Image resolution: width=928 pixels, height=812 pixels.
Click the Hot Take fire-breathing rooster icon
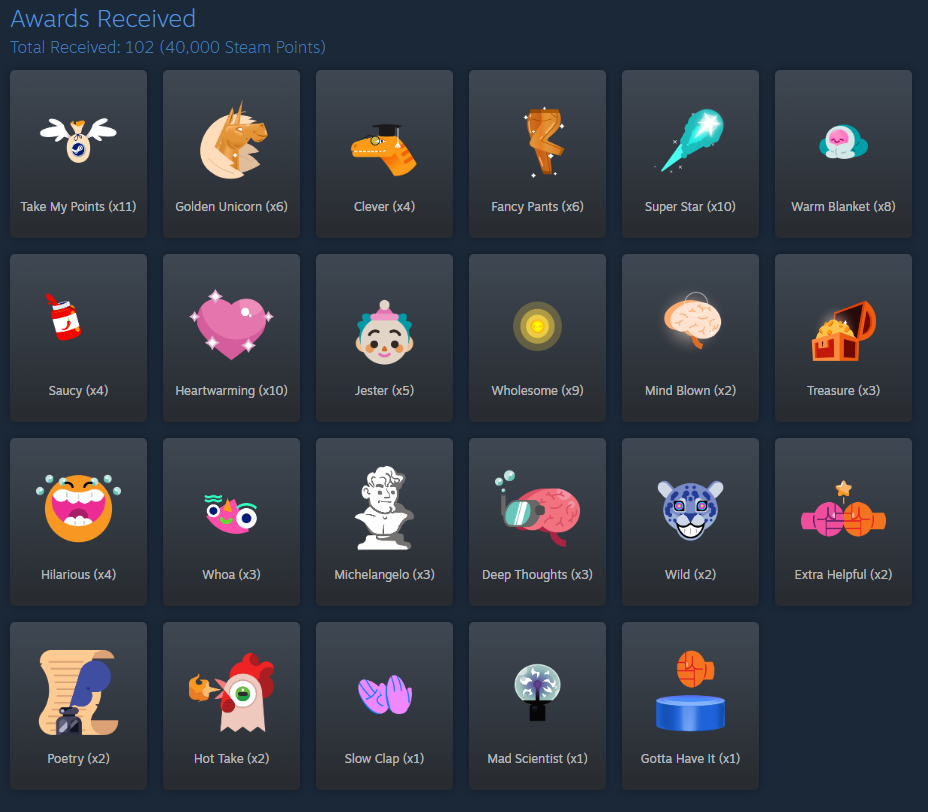231,692
